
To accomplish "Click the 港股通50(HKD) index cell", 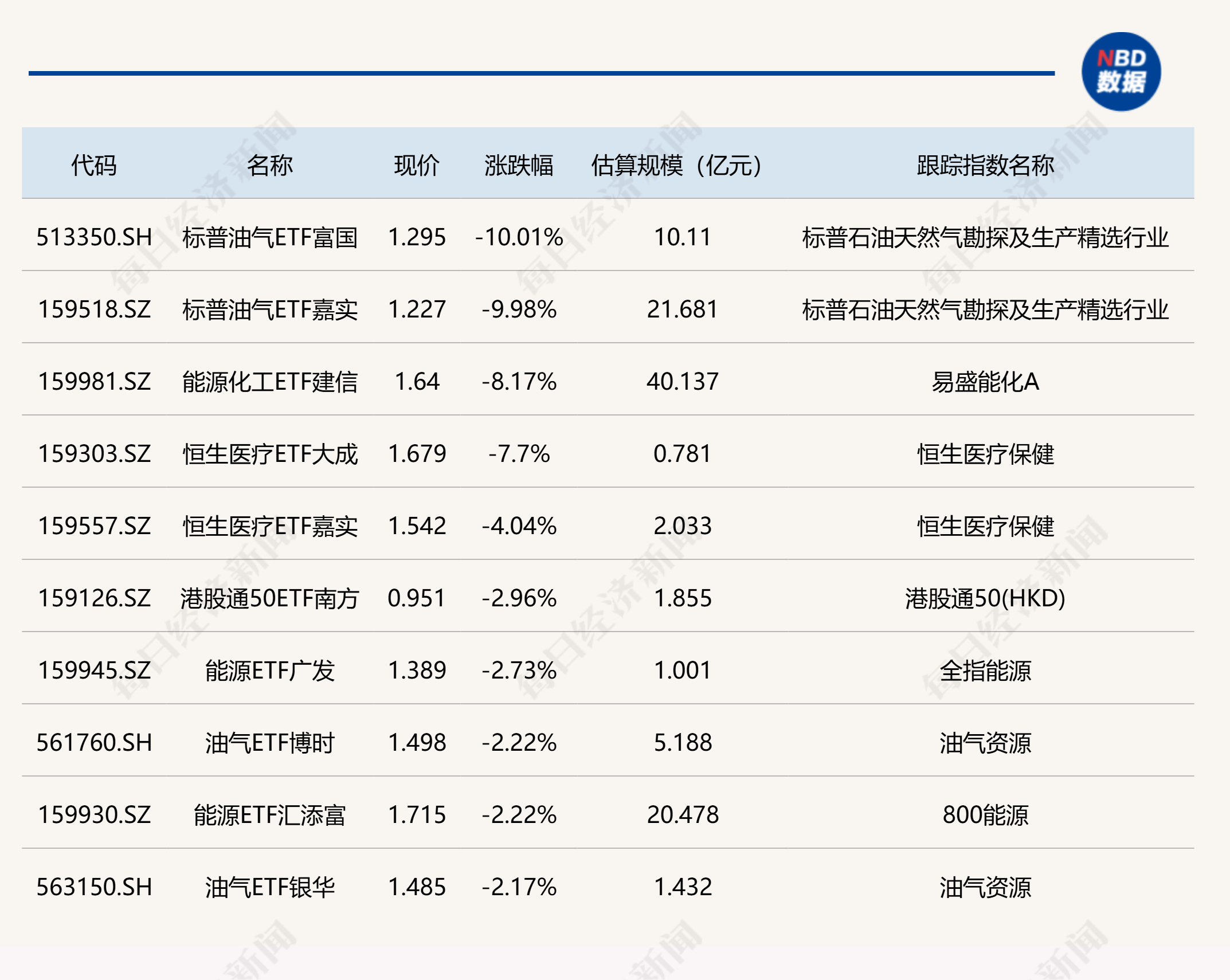I will (985, 598).
